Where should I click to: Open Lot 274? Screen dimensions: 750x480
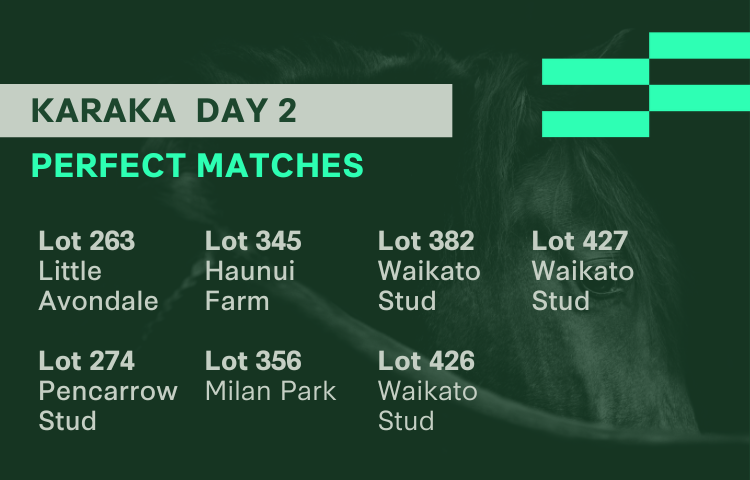[87, 361]
